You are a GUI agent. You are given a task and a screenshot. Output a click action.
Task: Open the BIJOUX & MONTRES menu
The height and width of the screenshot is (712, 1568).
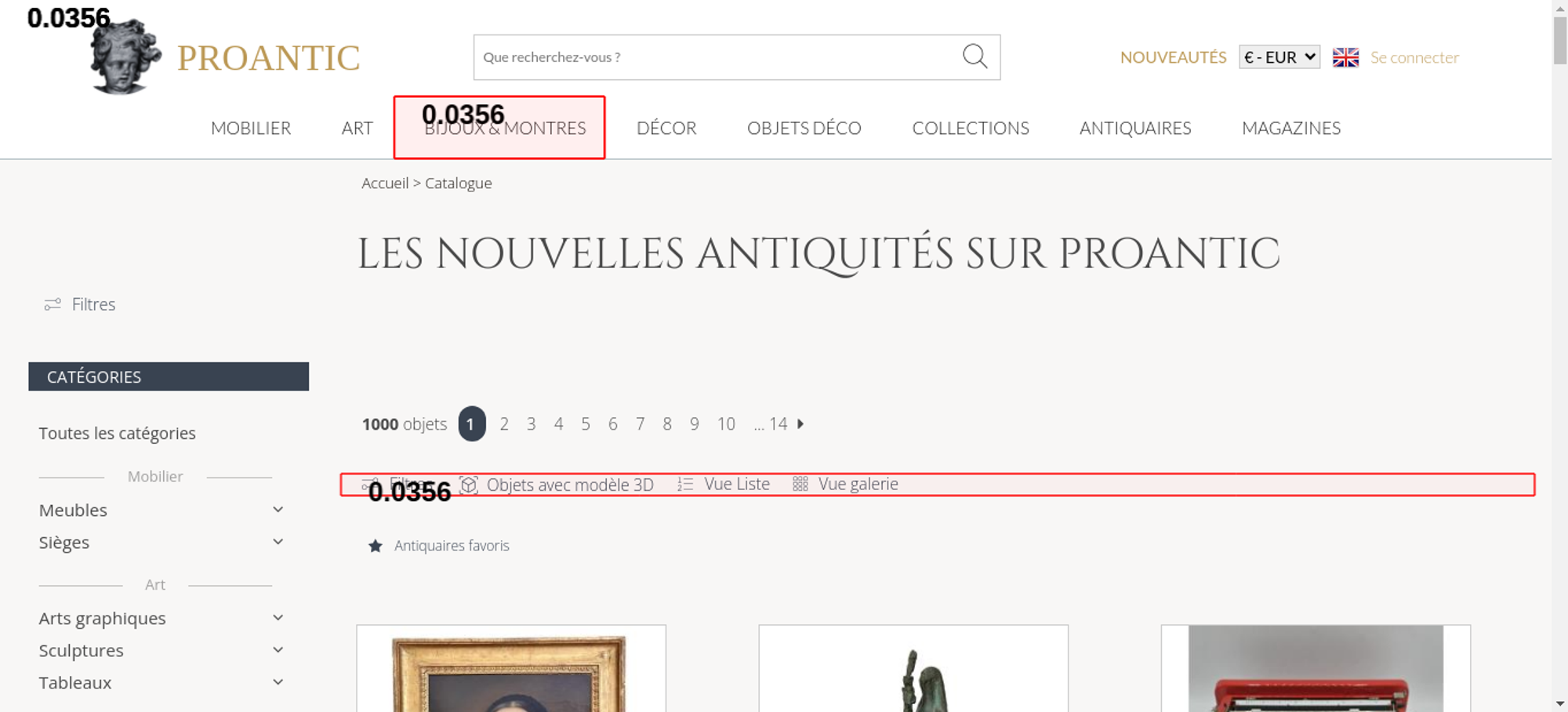click(x=505, y=128)
